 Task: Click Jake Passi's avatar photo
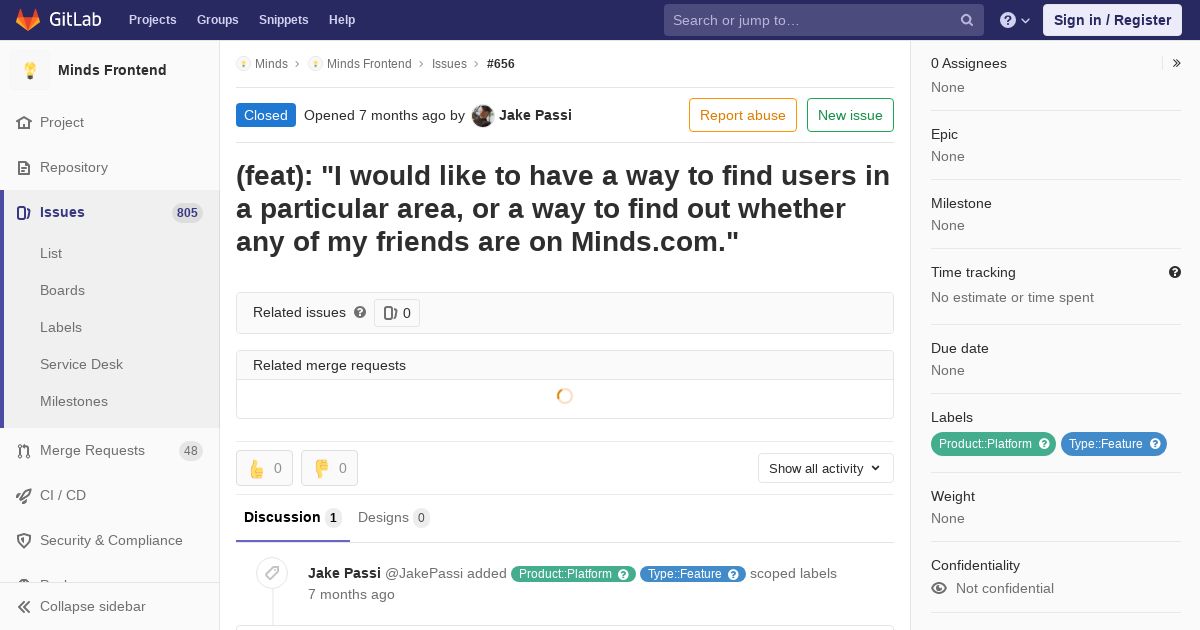483,115
